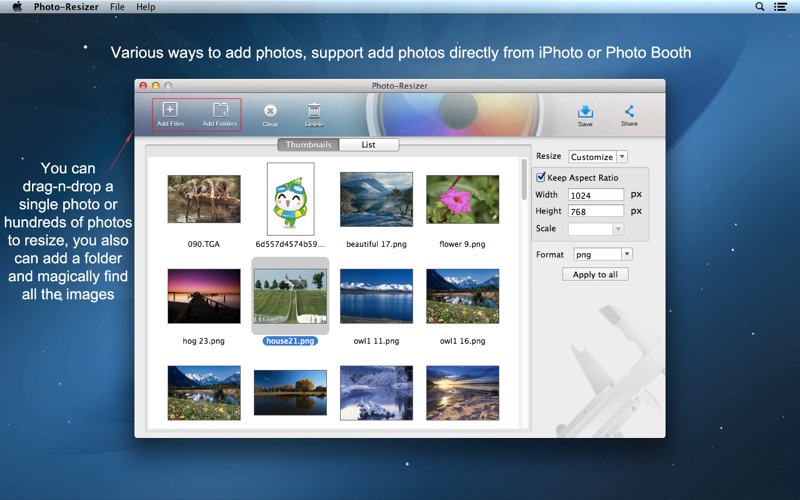This screenshot has height=500, width=800.
Task: Toggle the Keep Aspect Ratio checkbox
Action: [x=541, y=177]
